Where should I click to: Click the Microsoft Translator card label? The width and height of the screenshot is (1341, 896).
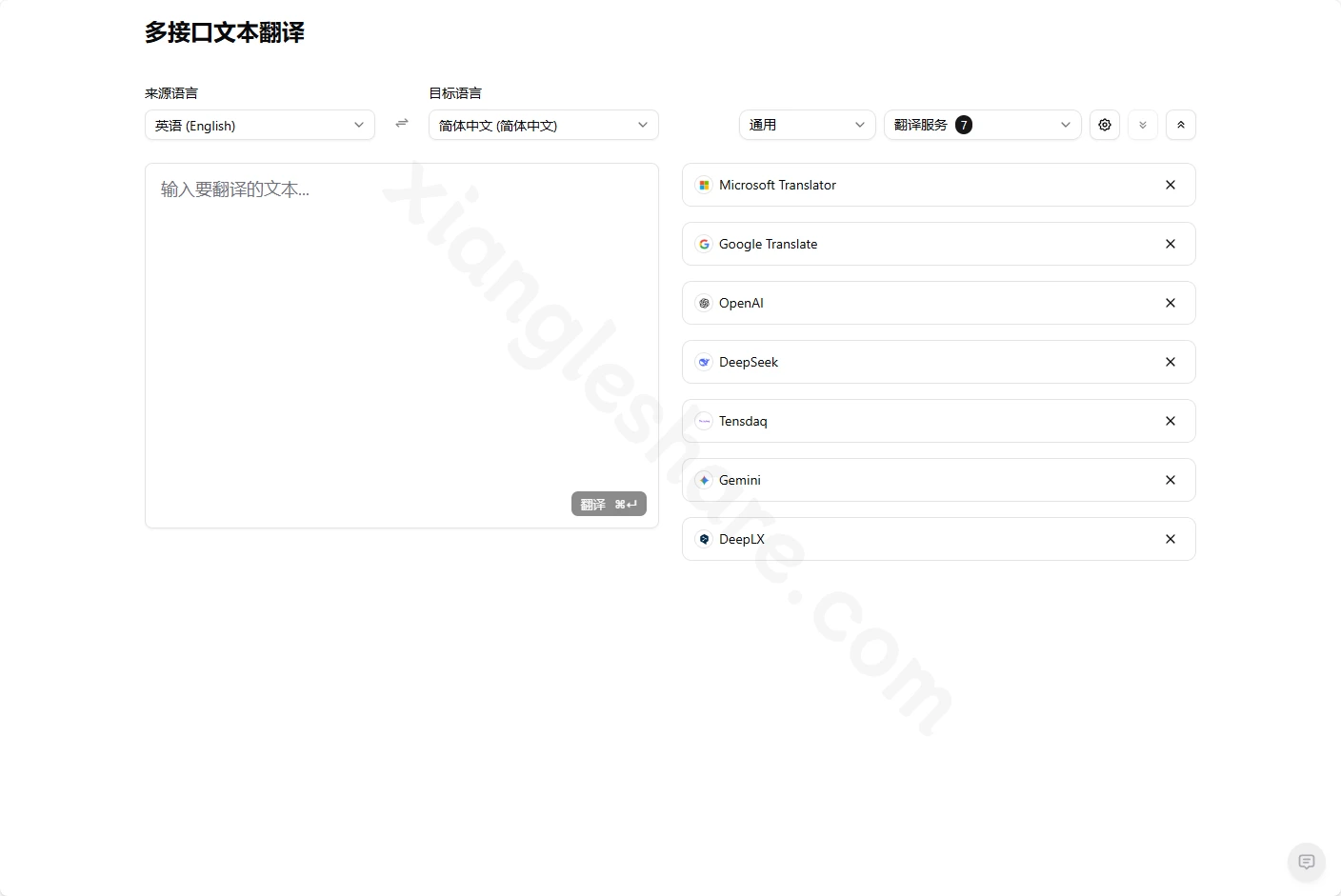777,185
